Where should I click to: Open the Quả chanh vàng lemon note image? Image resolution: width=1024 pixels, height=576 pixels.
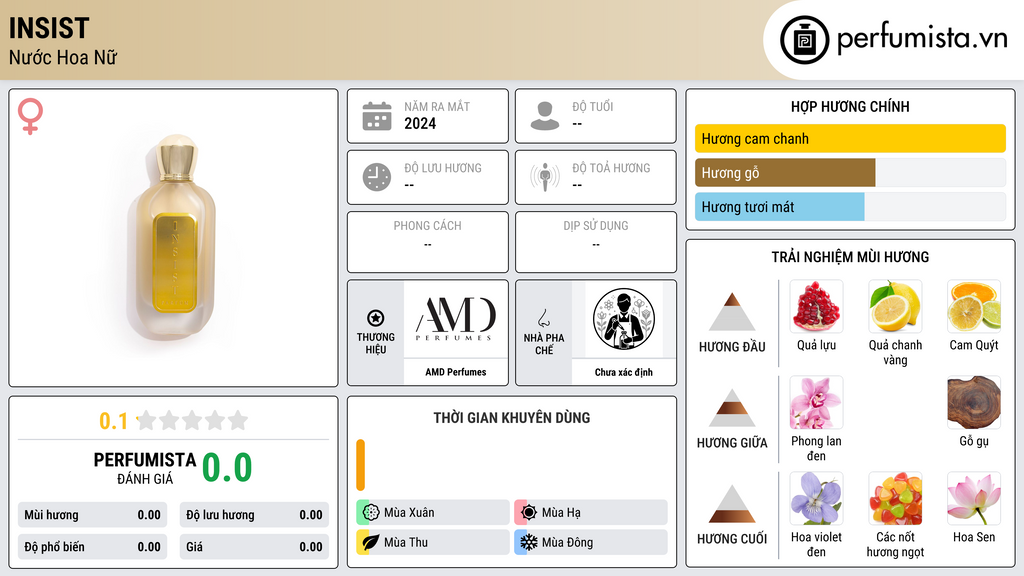(x=895, y=306)
